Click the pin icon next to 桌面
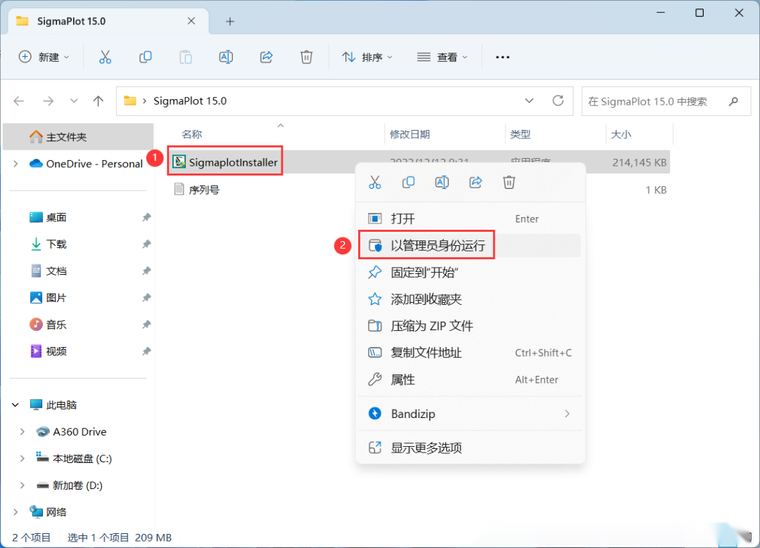 146,217
